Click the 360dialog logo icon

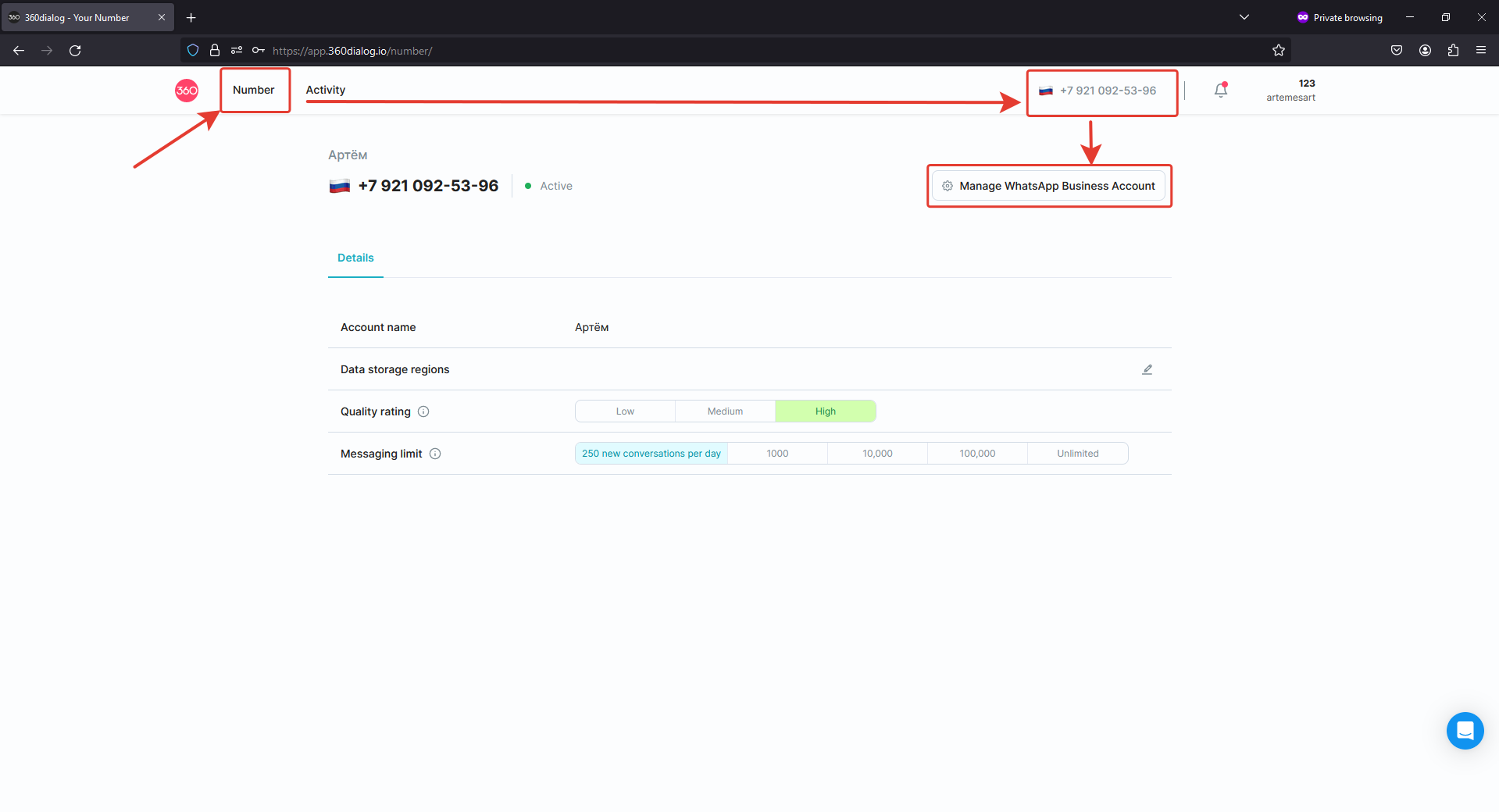coord(187,91)
